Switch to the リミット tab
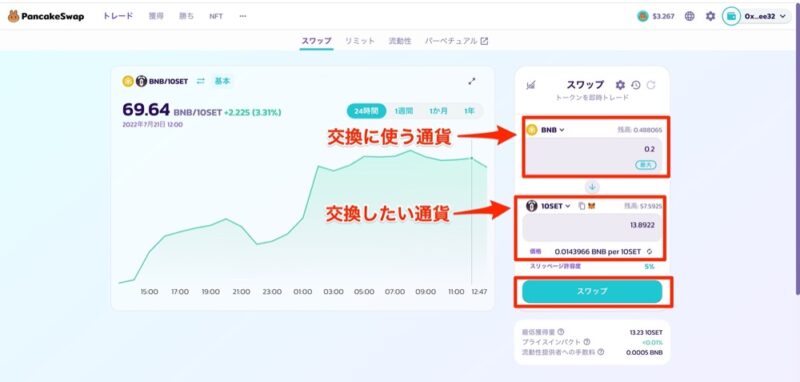The width and height of the screenshot is (800, 382). tap(360, 41)
